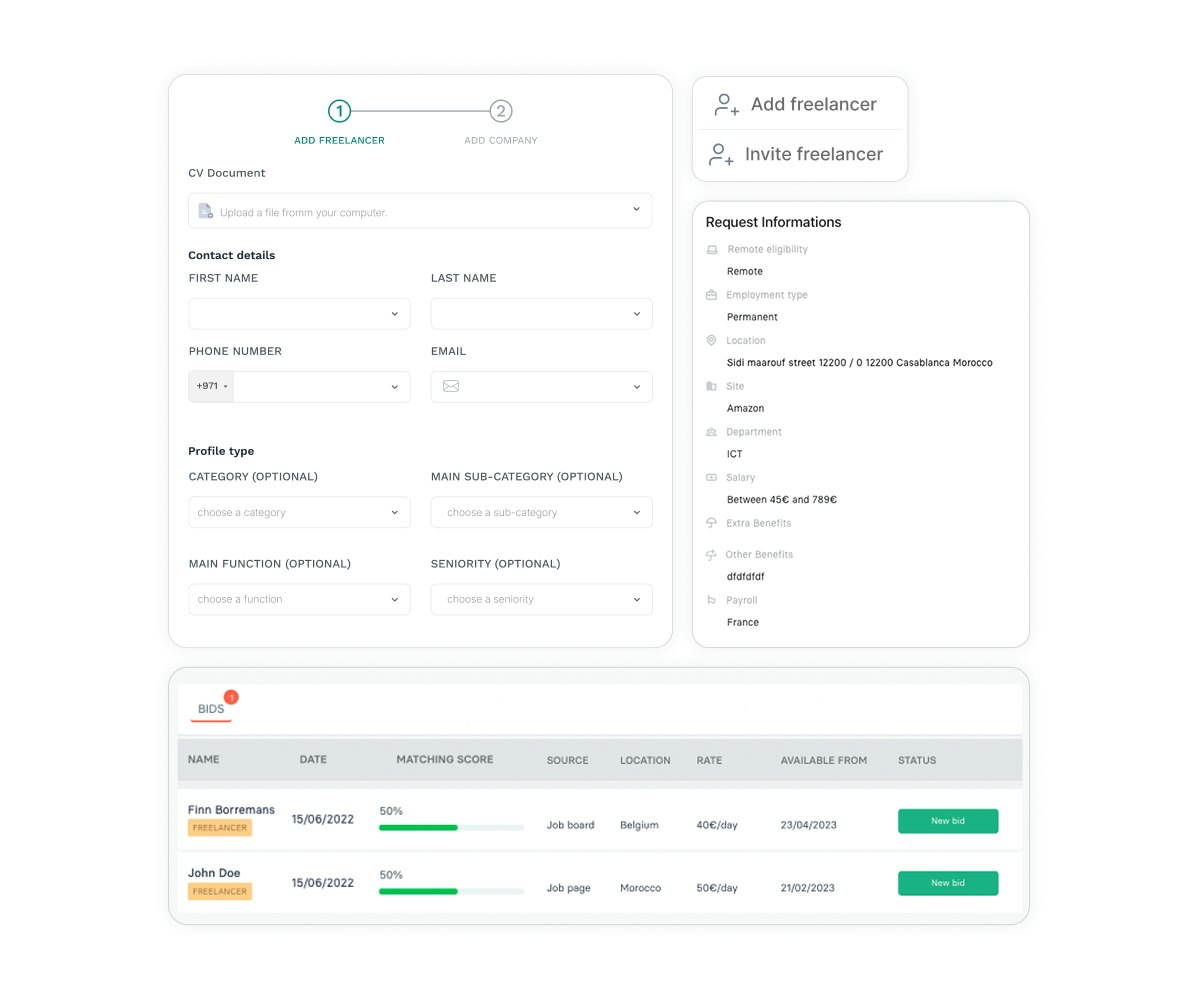Click the Invite freelancer person-plus icon

click(721, 155)
